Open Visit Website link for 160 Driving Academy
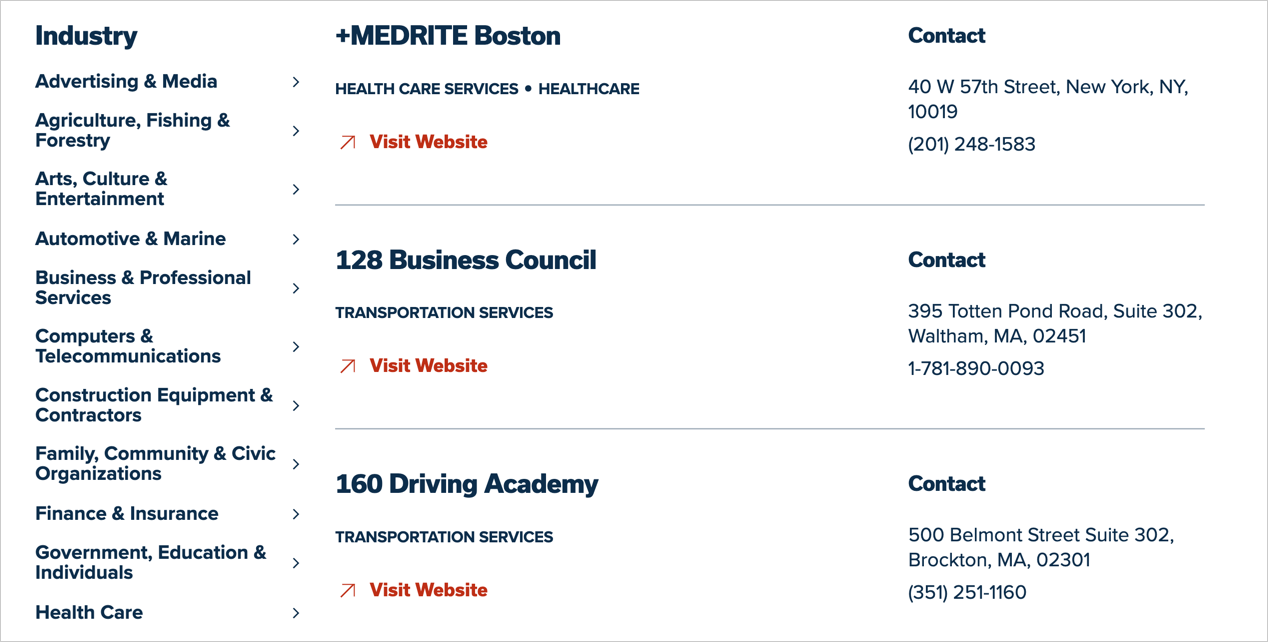The width and height of the screenshot is (1268, 642). 429,590
